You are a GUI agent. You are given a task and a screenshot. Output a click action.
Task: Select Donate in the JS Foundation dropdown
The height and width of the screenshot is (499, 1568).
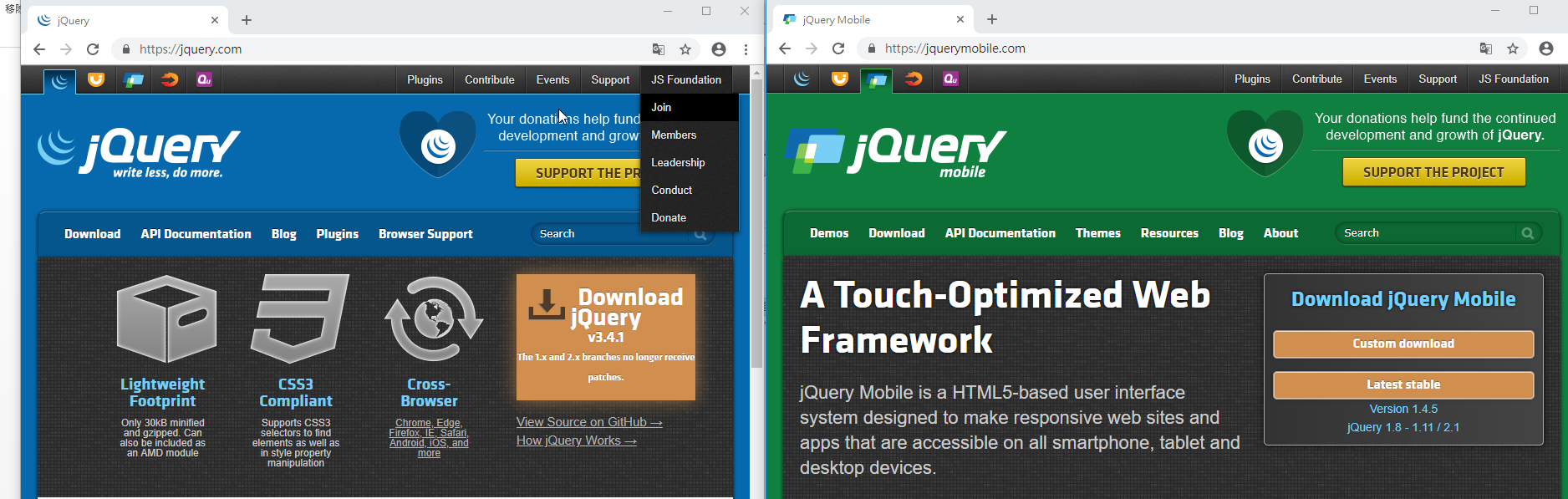669,217
